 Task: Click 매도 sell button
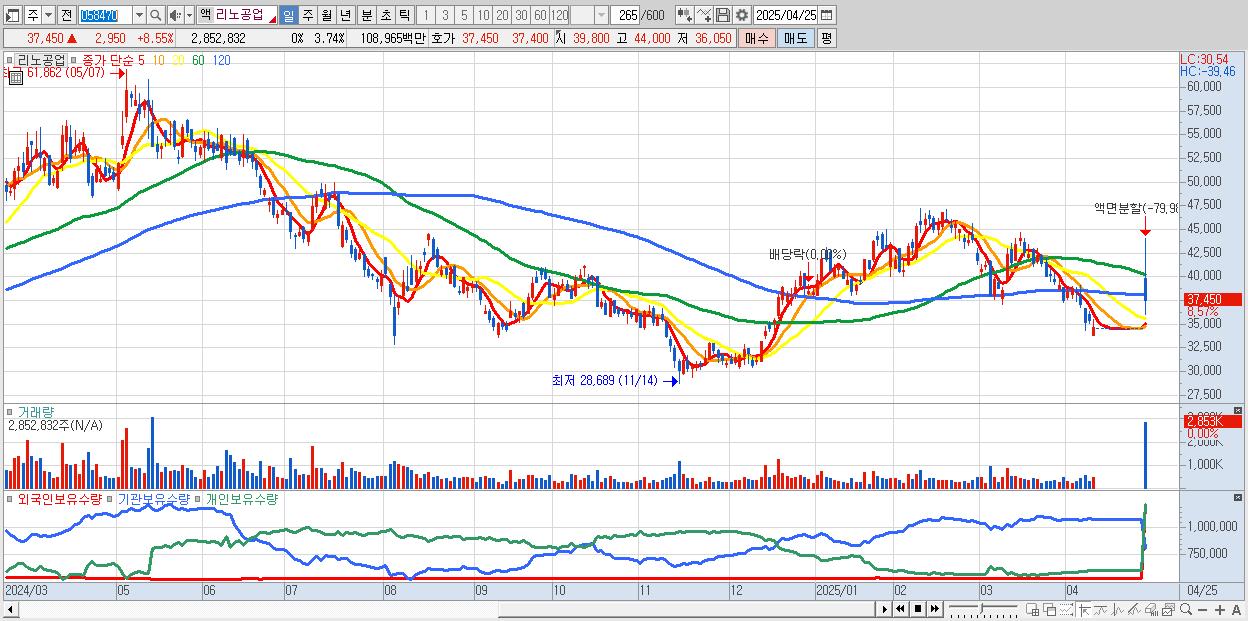[x=796, y=38]
